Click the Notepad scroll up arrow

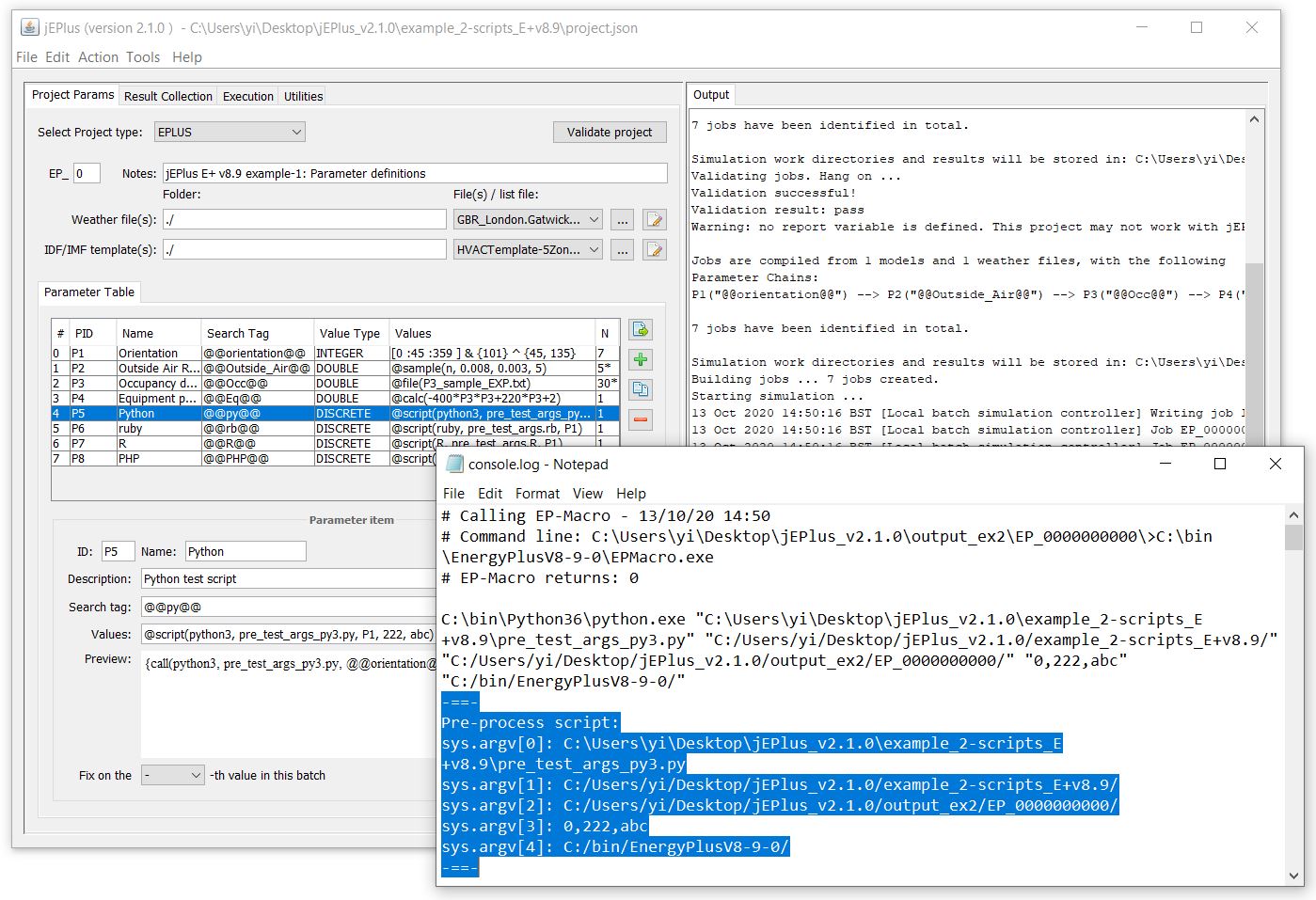click(1293, 515)
